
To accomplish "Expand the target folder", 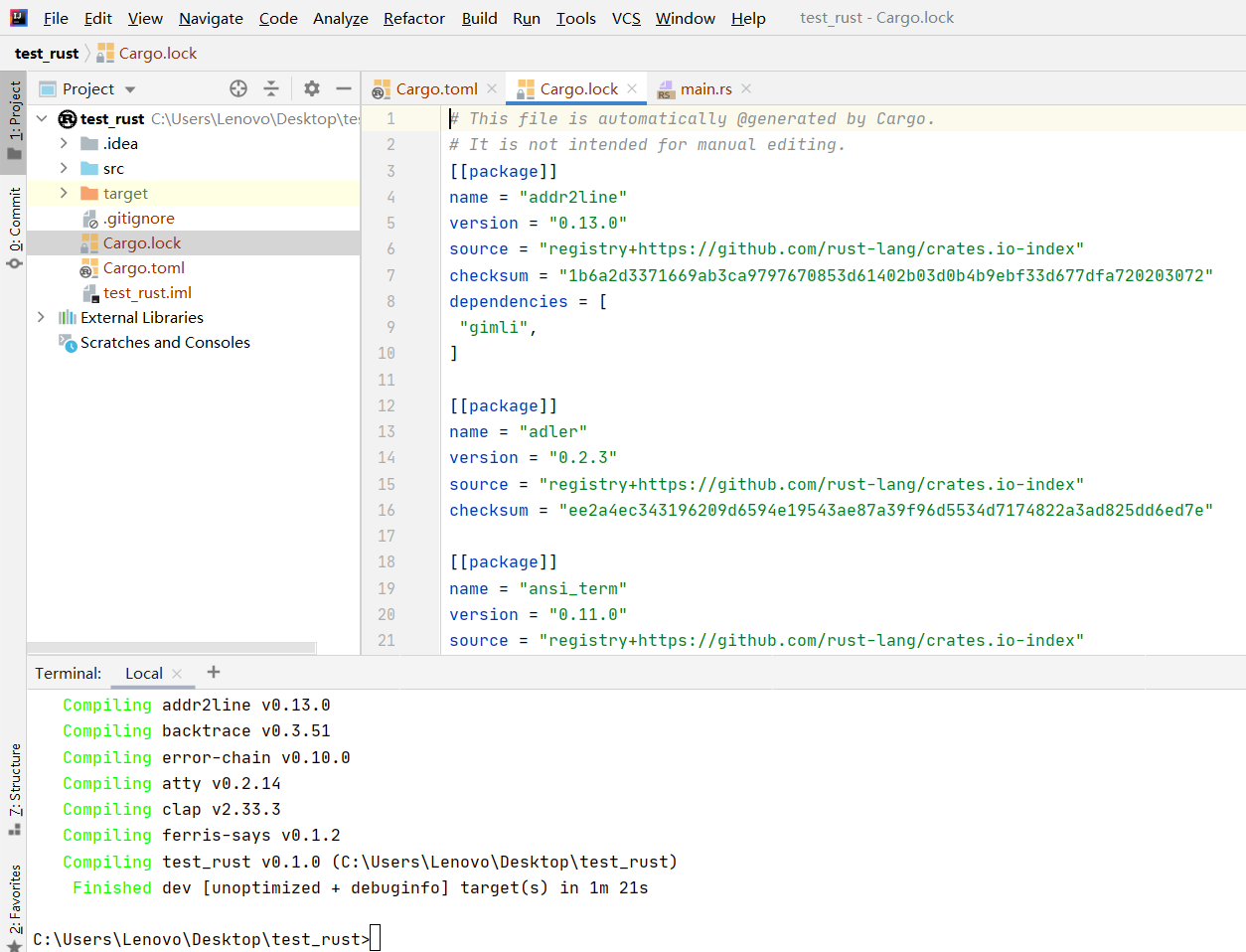I will click(x=64, y=193).
